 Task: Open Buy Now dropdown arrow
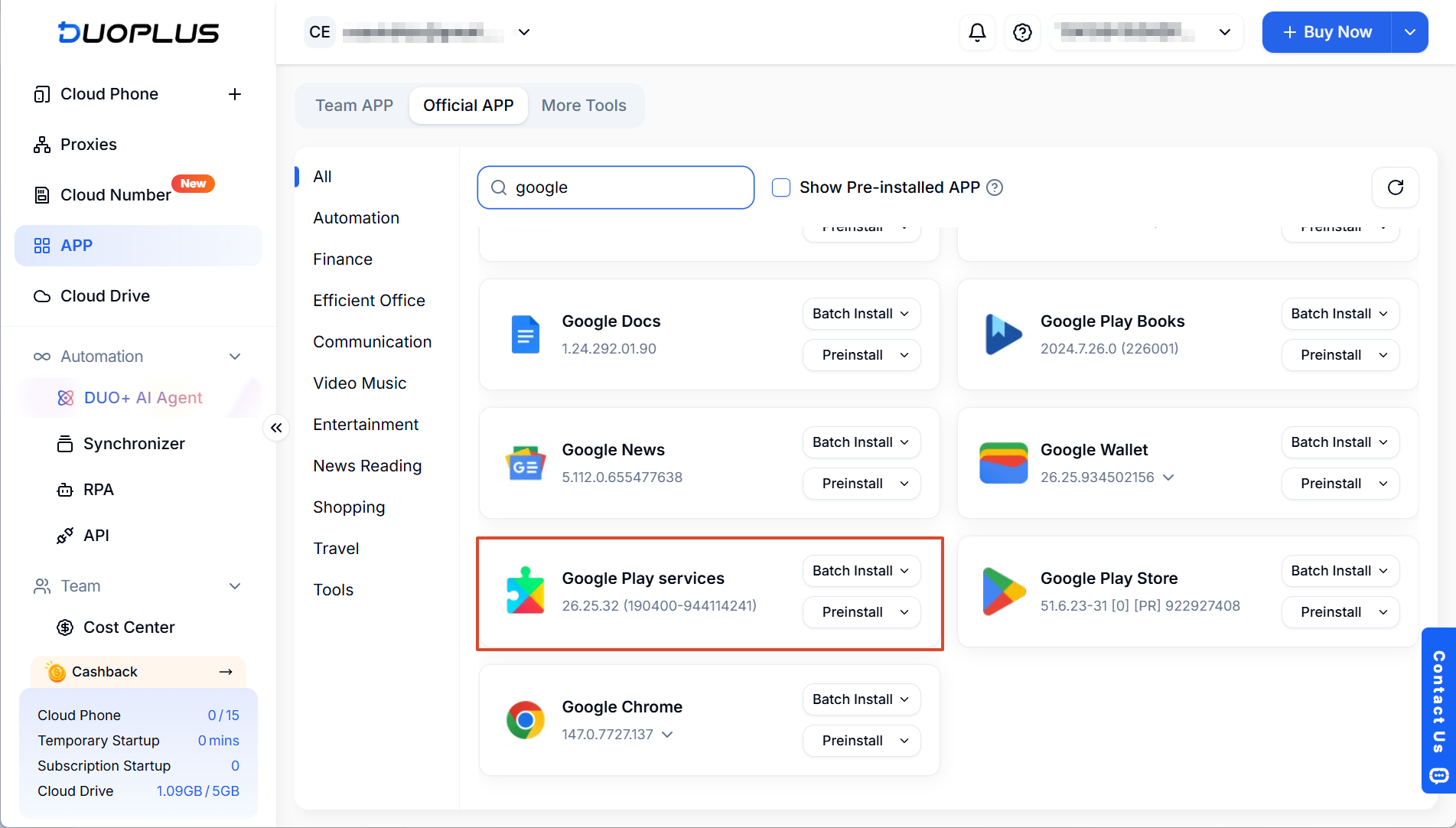[1410, 32]
